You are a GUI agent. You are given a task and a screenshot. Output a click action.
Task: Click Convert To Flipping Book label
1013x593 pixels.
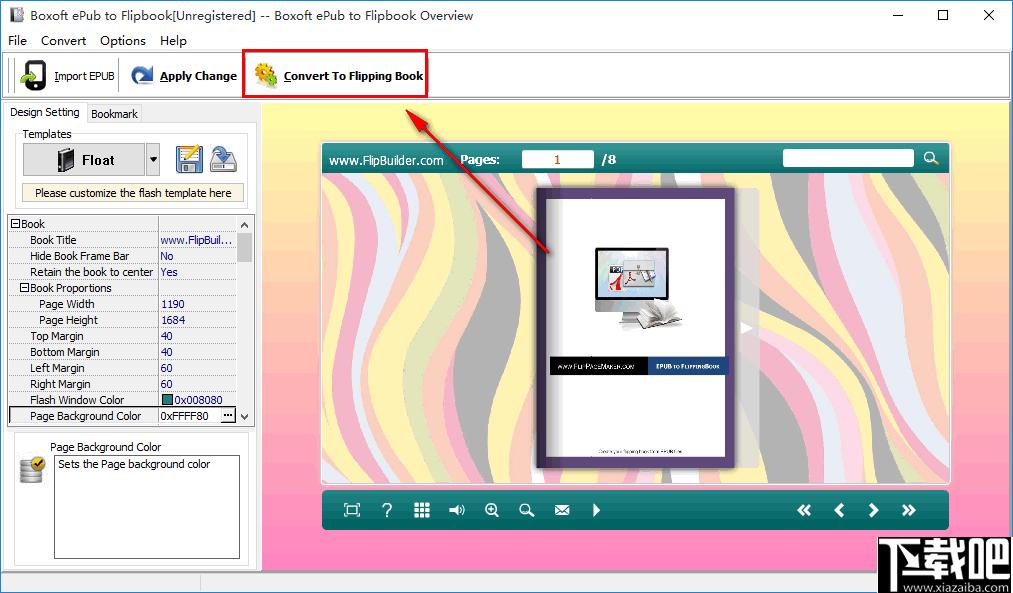coord(353,76)
